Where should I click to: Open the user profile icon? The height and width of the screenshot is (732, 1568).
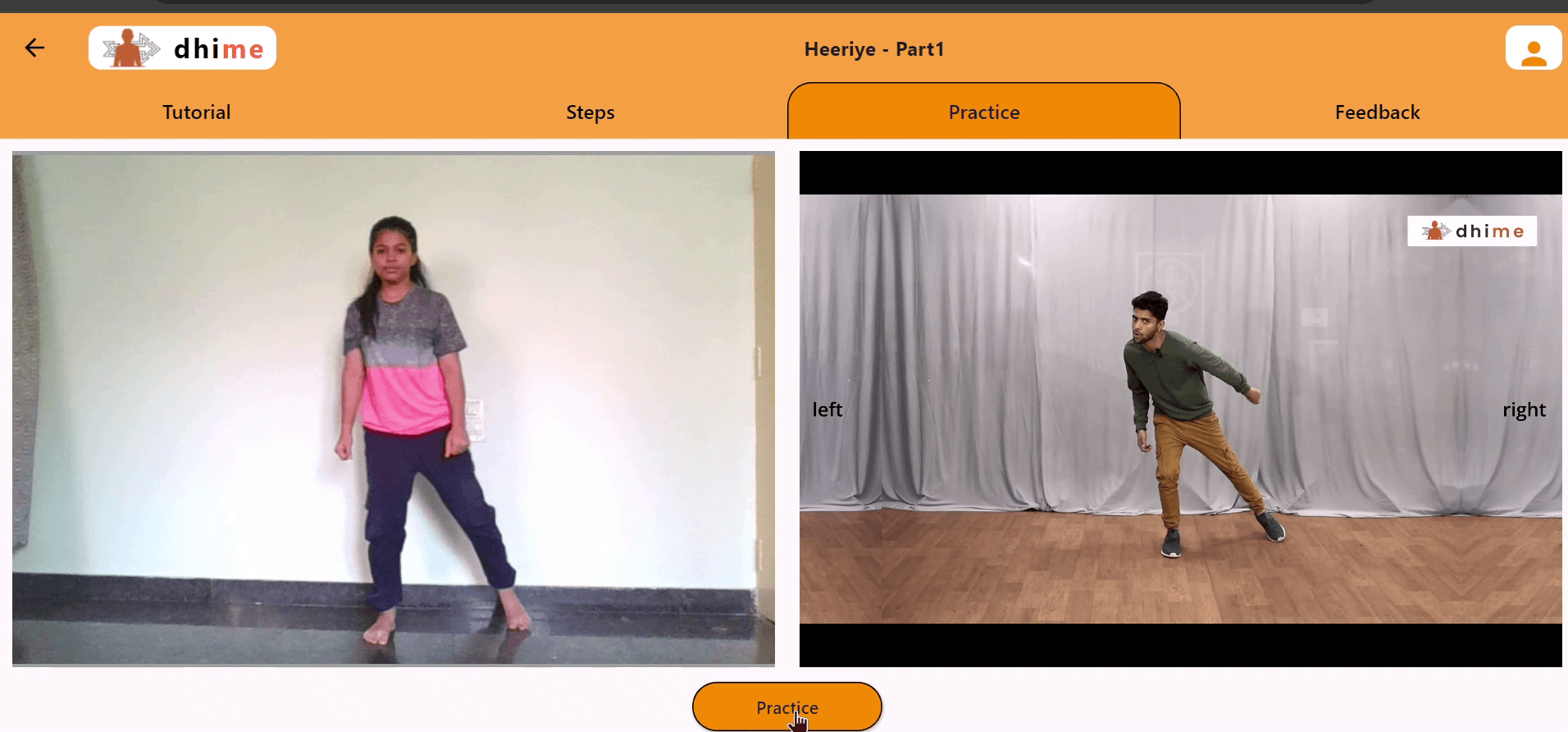pyautogui.click(x=1533, y=48)
